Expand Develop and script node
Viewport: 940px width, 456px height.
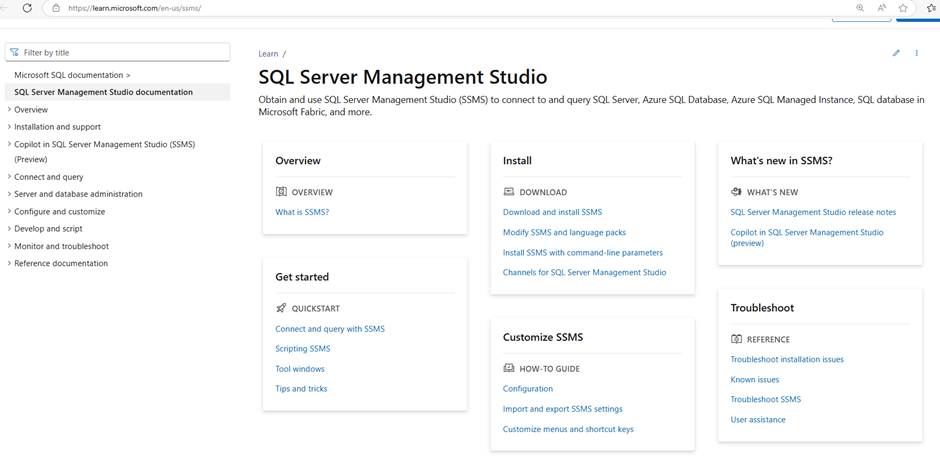pyautogui.click(x=9, y=228)
